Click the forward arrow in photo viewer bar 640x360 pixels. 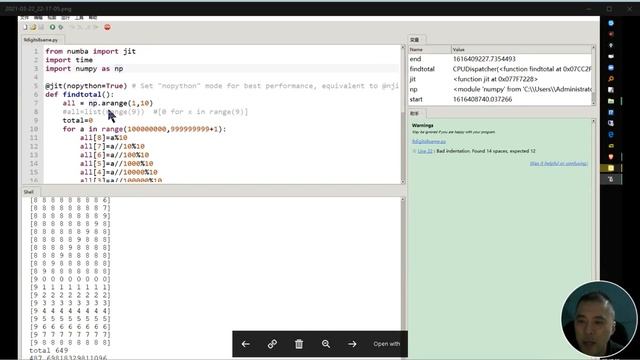pos(352,344)
